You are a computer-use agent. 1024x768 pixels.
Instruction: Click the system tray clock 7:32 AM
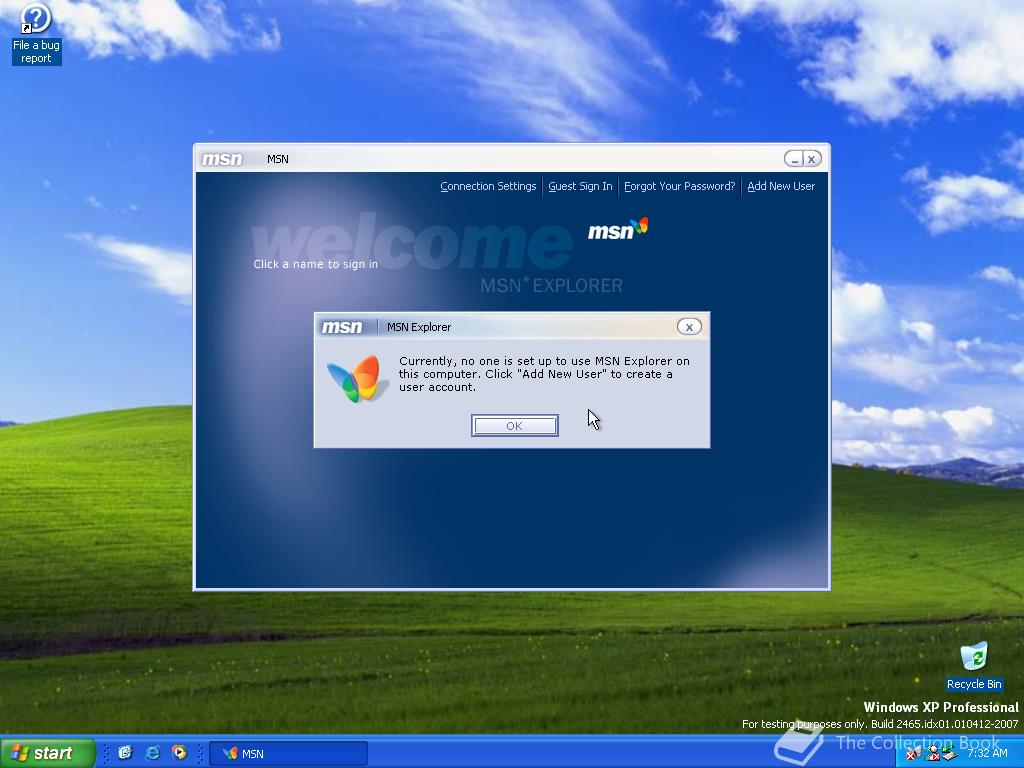click(987, 753)
